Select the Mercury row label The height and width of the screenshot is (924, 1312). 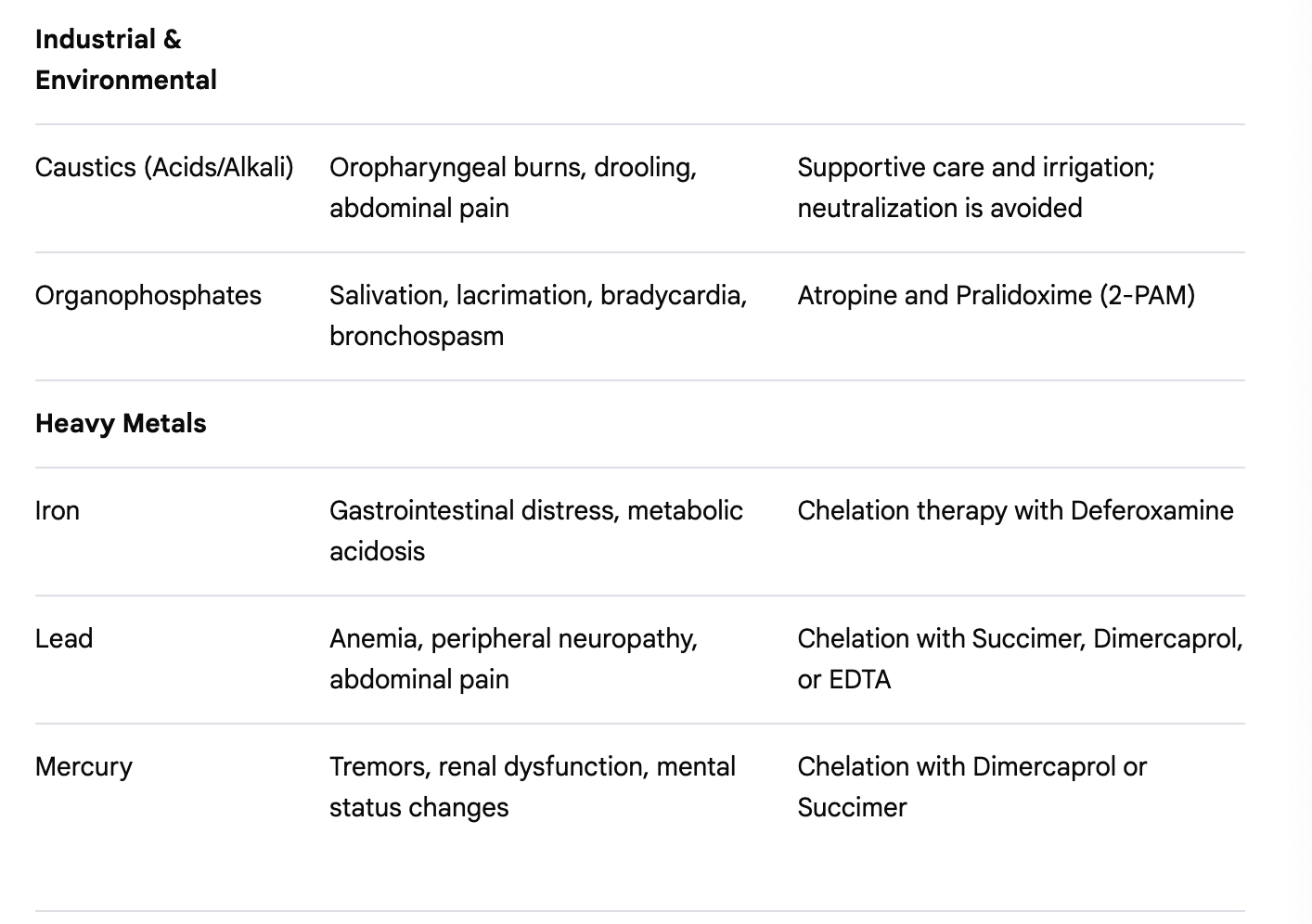84,766
